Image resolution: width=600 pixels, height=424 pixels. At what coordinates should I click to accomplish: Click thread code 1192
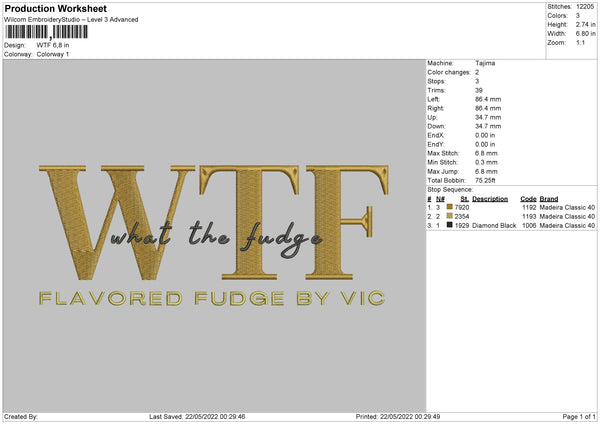point(529,207)
